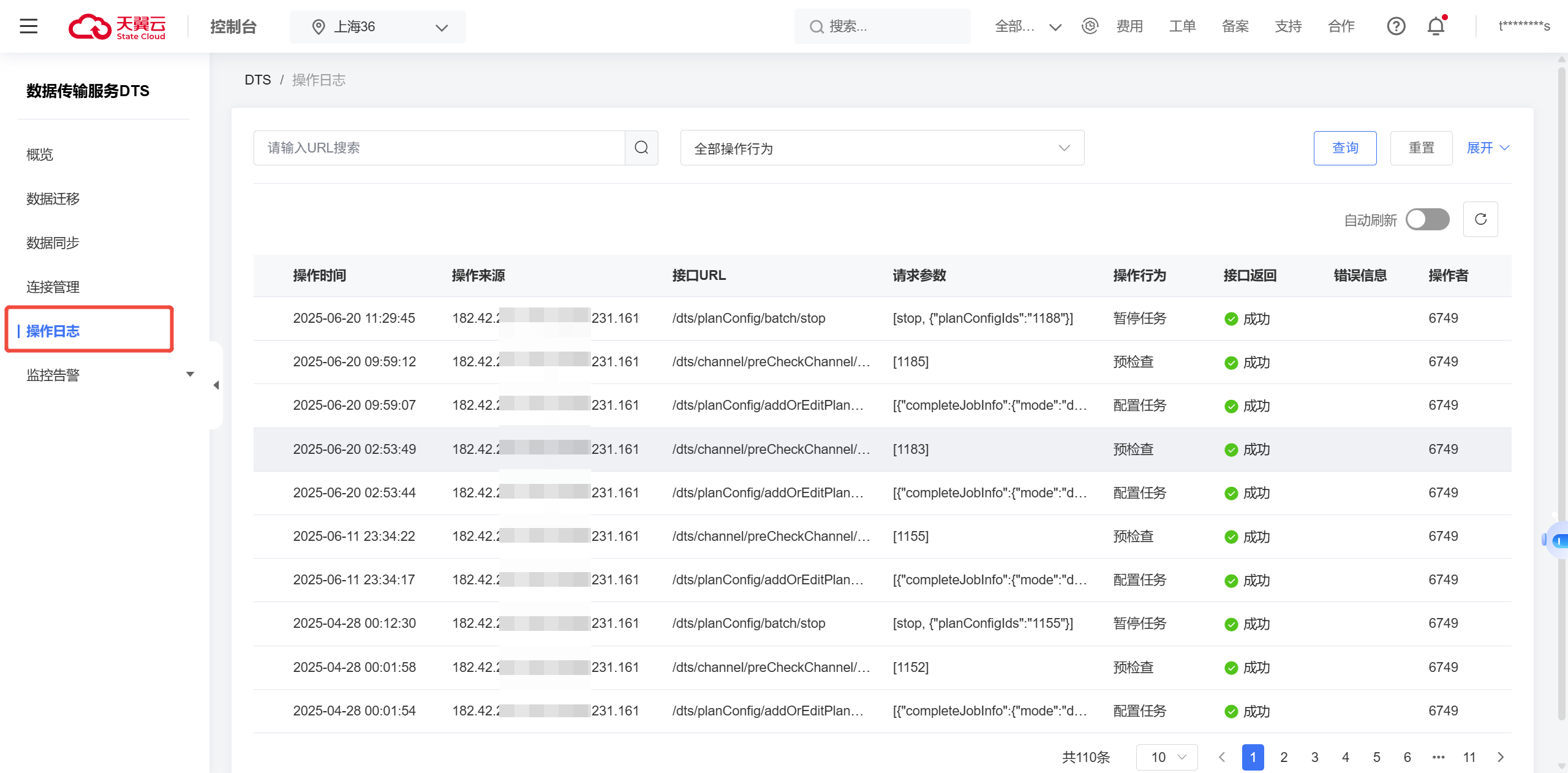Click the 2025-06-20 02:53:49 row timestamp

[354, 450]
